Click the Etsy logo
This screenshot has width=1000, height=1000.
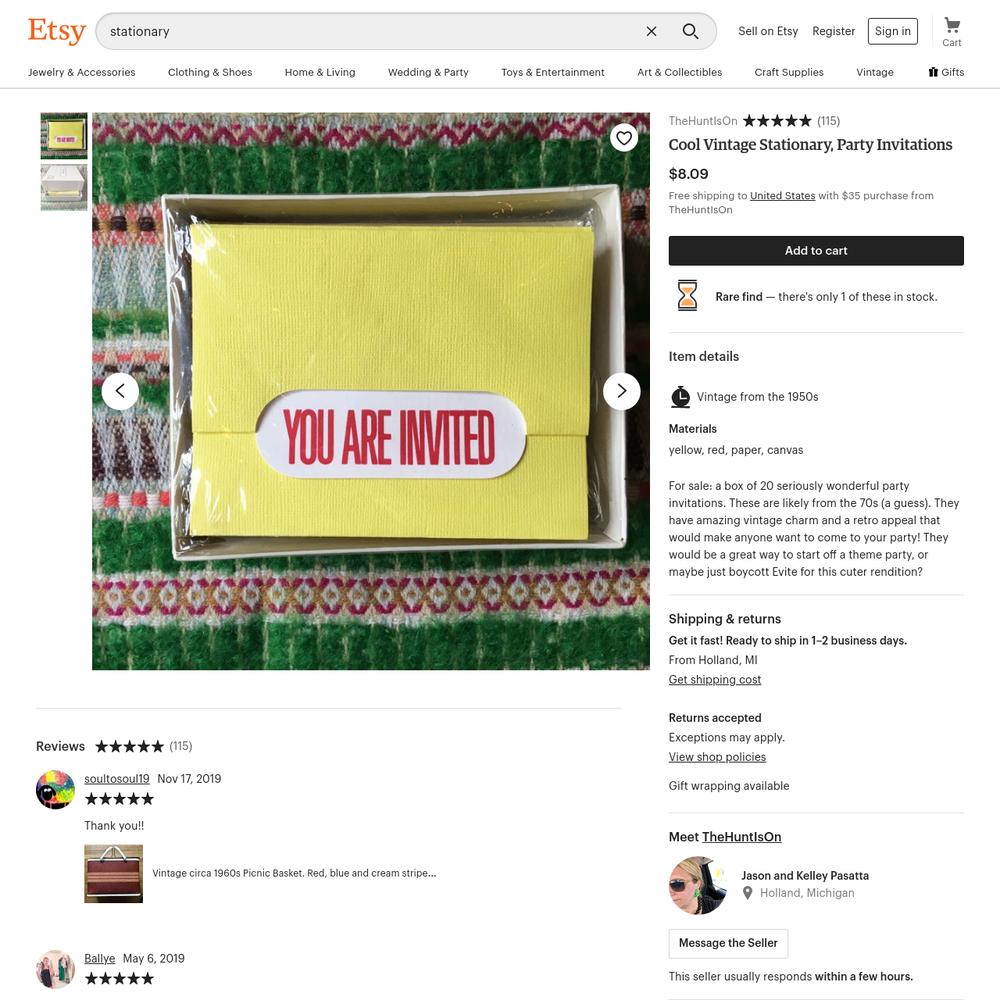(57, 31)
